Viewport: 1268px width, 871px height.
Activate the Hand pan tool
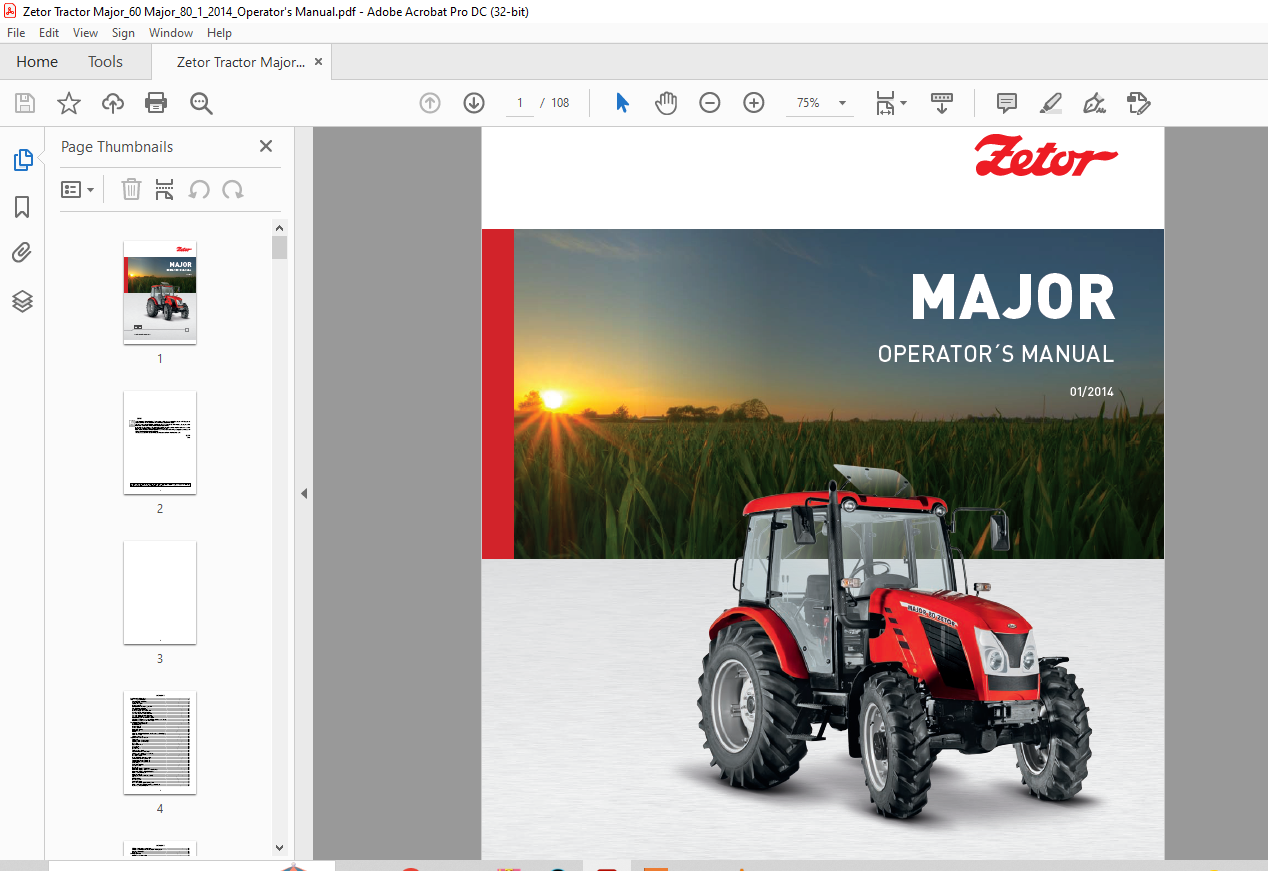tap(666, 103)
